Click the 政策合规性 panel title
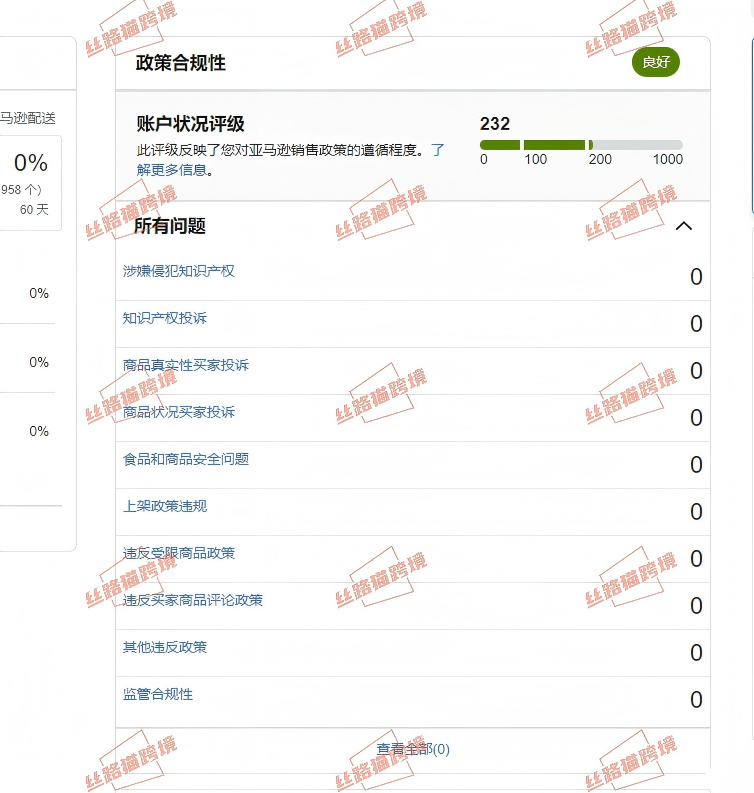 pyautogui.click(x=181, y=63)
